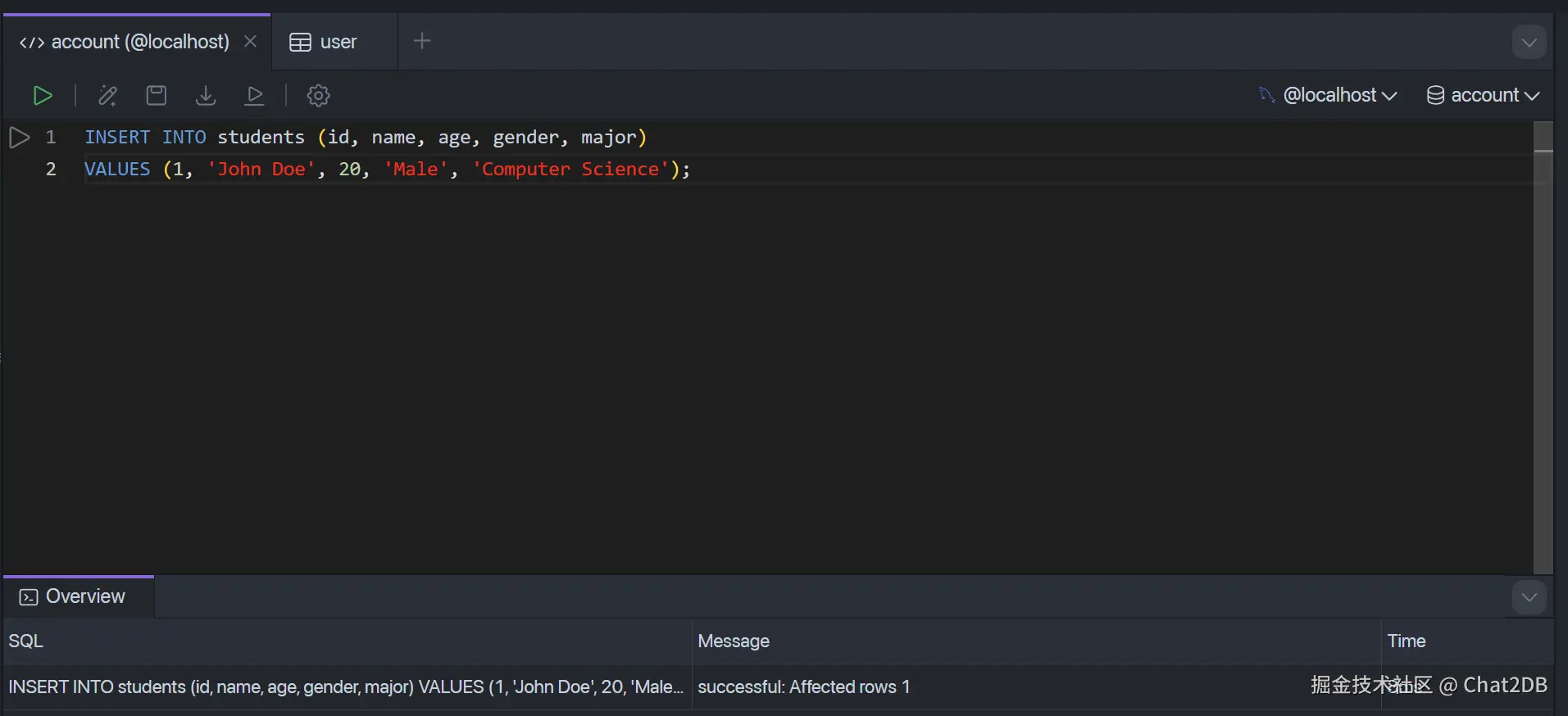Open the @localhost connection dropdown
The height and width of the screenshot is (716, 1568).
tap(1339, 95)
